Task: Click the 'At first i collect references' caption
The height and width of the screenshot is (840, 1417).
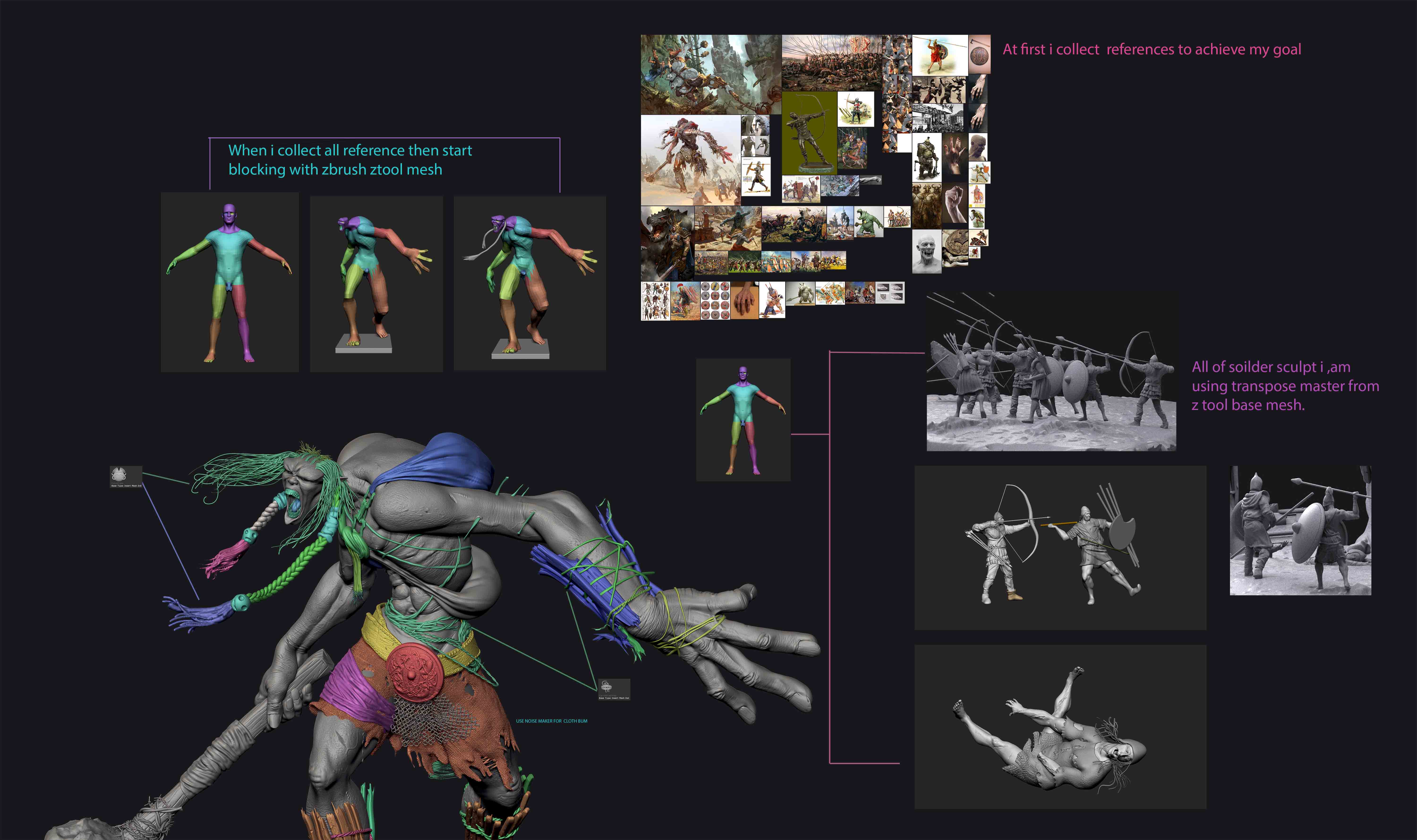Action: coord(1152,50)
